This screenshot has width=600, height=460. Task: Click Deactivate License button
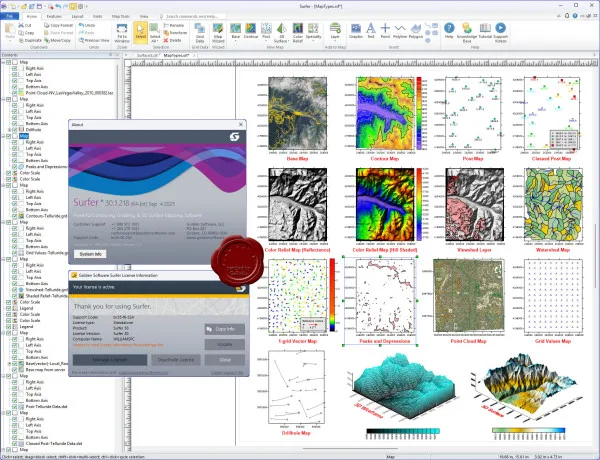pos(176,360)
